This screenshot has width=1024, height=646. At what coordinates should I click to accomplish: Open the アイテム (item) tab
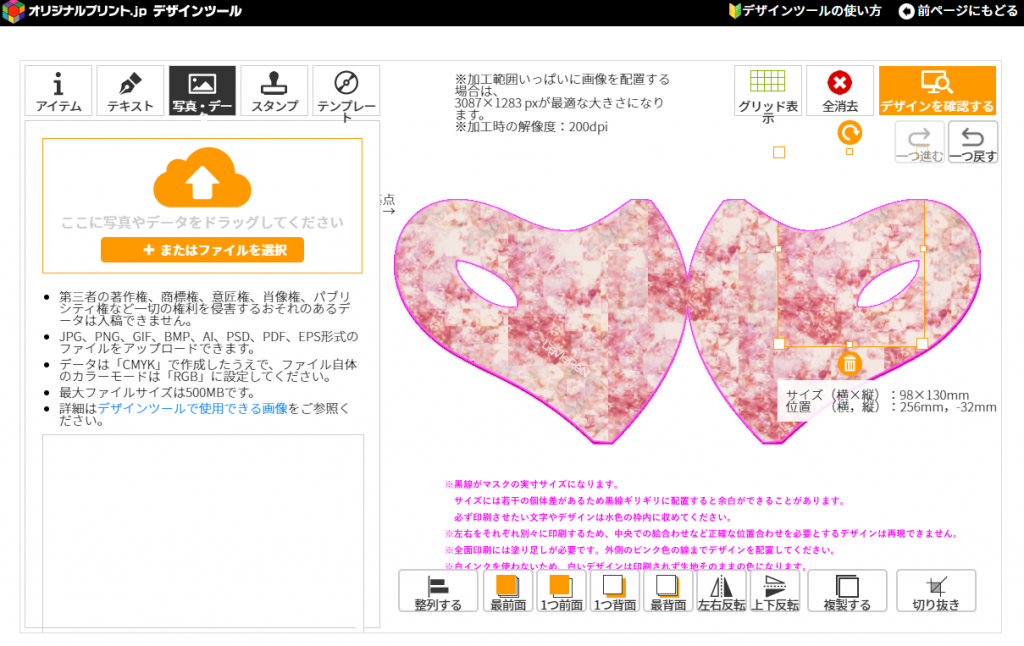(58, 90)
